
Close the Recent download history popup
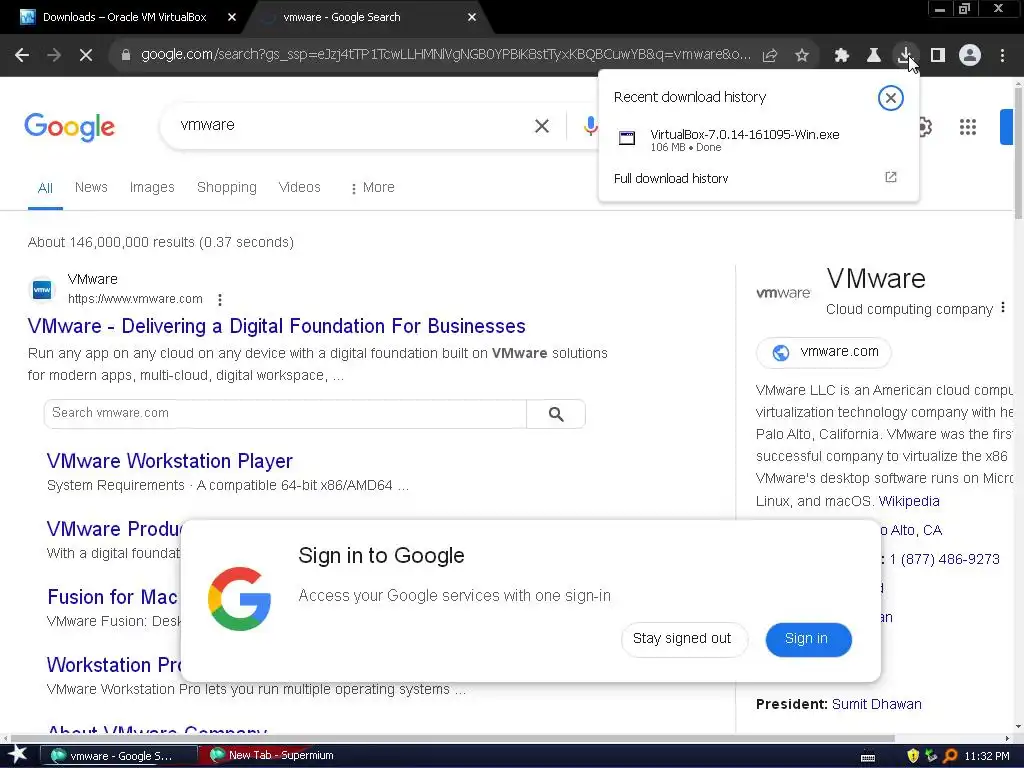point(891,98)
